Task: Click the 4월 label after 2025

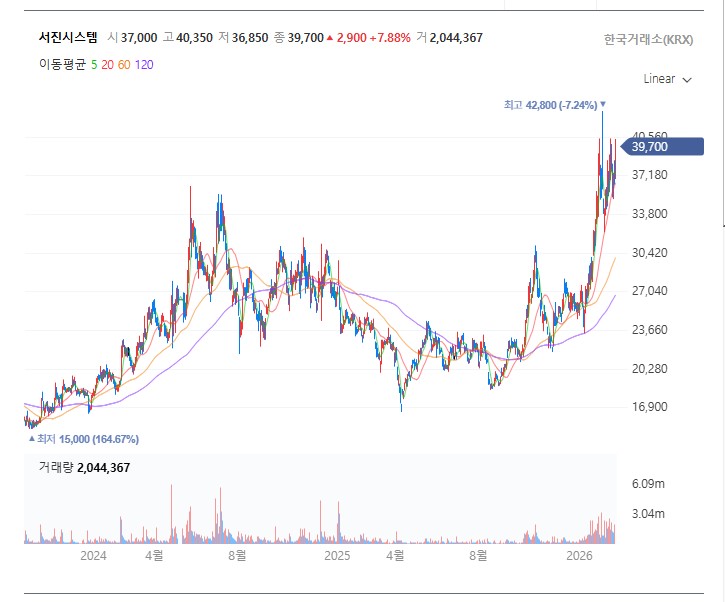Action: tap(395, 556)
